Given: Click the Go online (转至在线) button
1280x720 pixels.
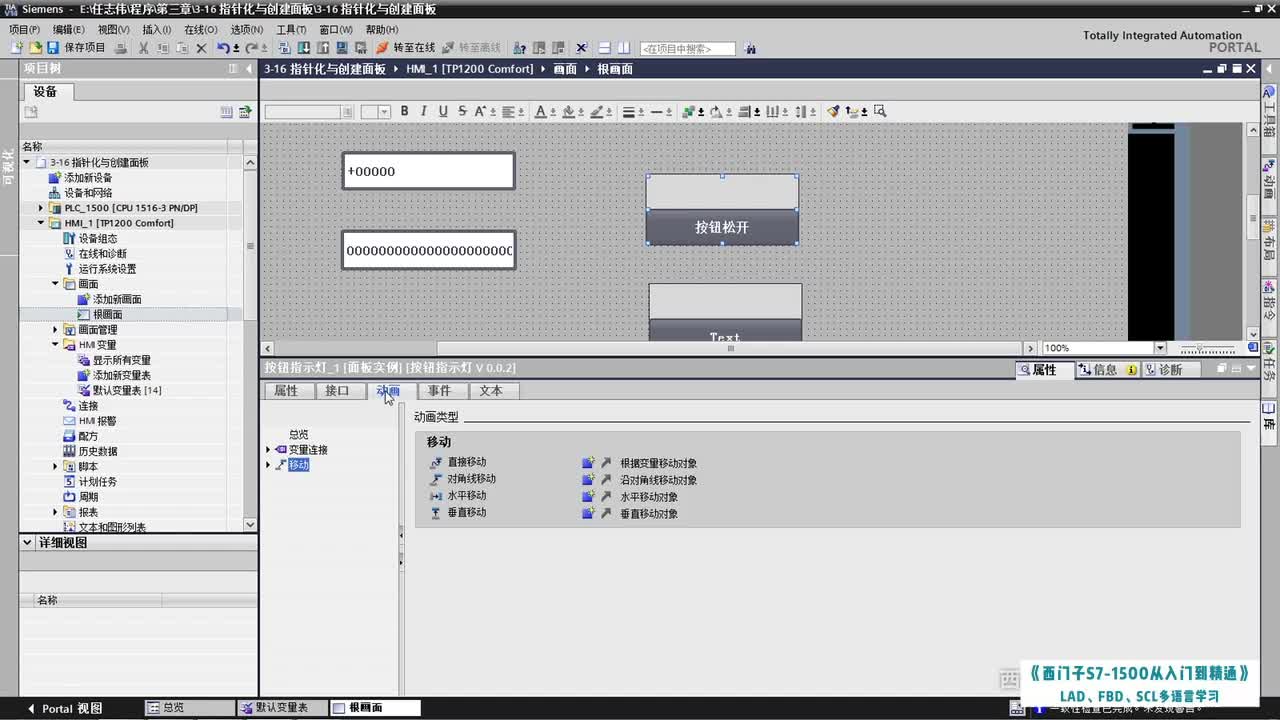Looking at the screenshot, I should [x=405, y=48].
